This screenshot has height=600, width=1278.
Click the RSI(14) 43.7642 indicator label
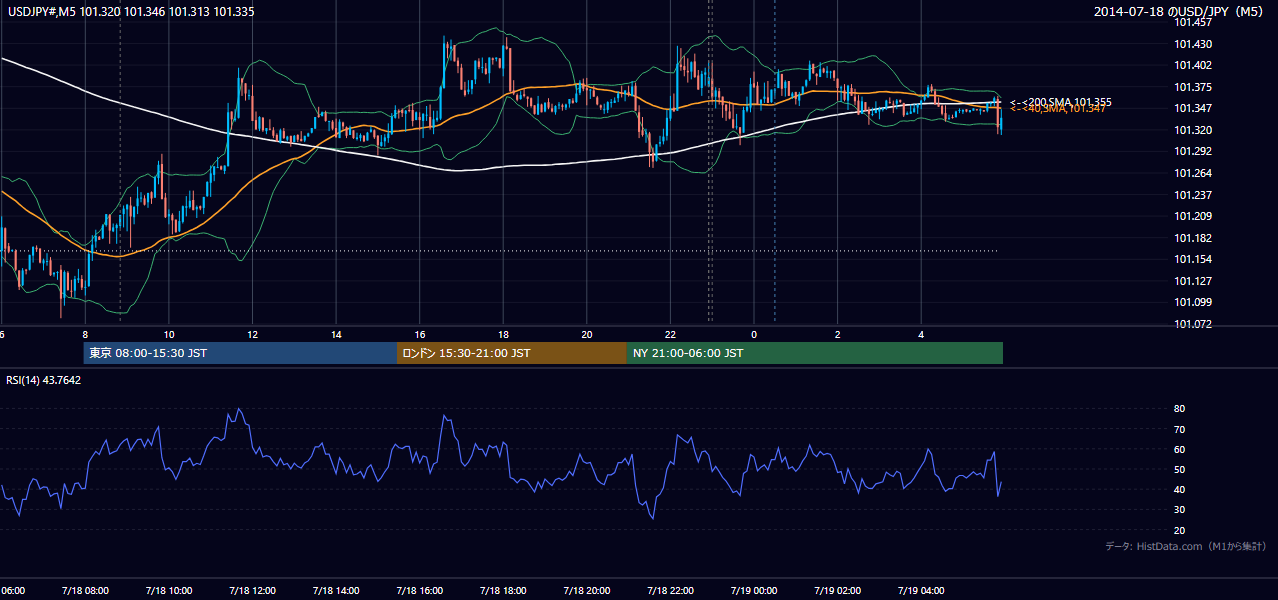44,380
